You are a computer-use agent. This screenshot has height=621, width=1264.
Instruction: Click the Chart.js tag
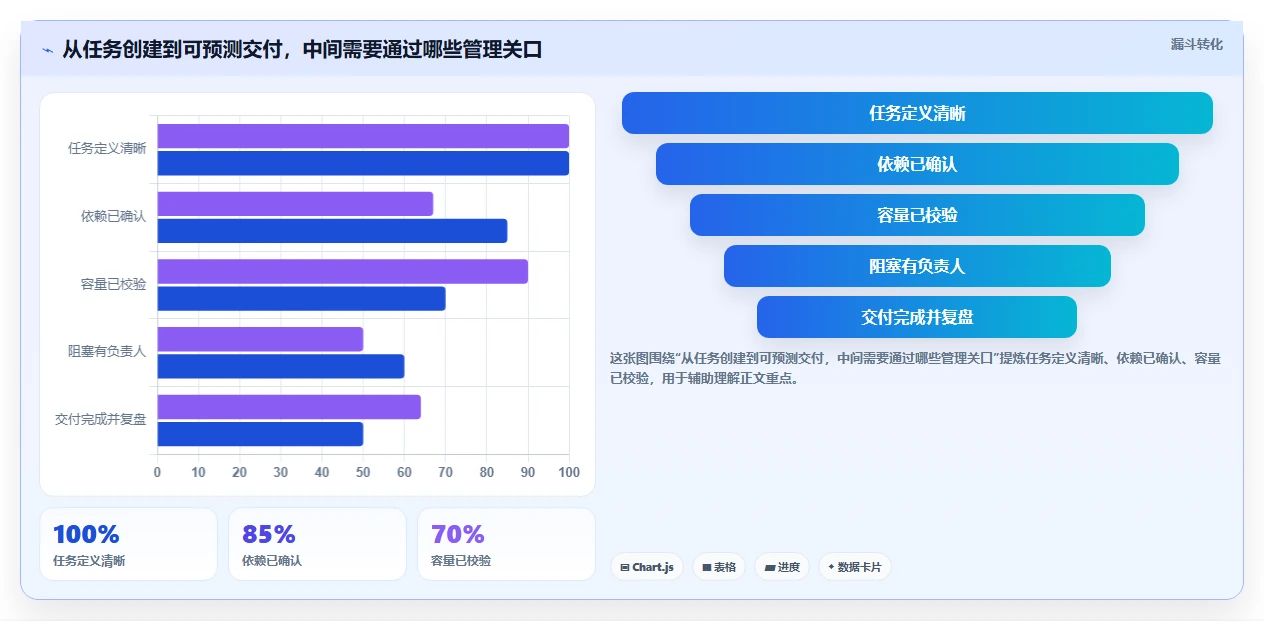[647, 567]
